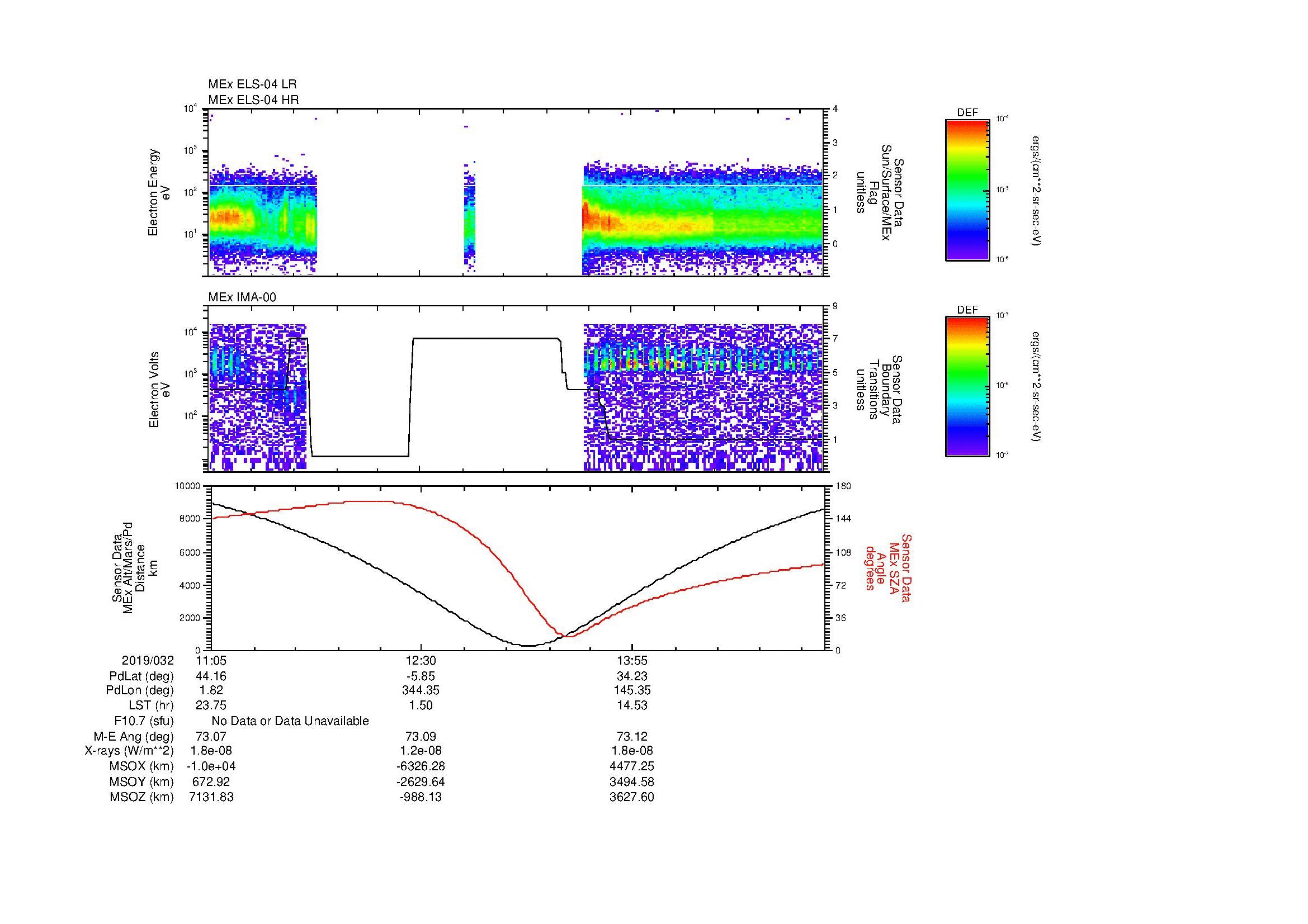Image resolution: width=1308 pixels, height=924 pixels.
Task: Click M-E Ang value 73.12
Action: pos(632,736)
